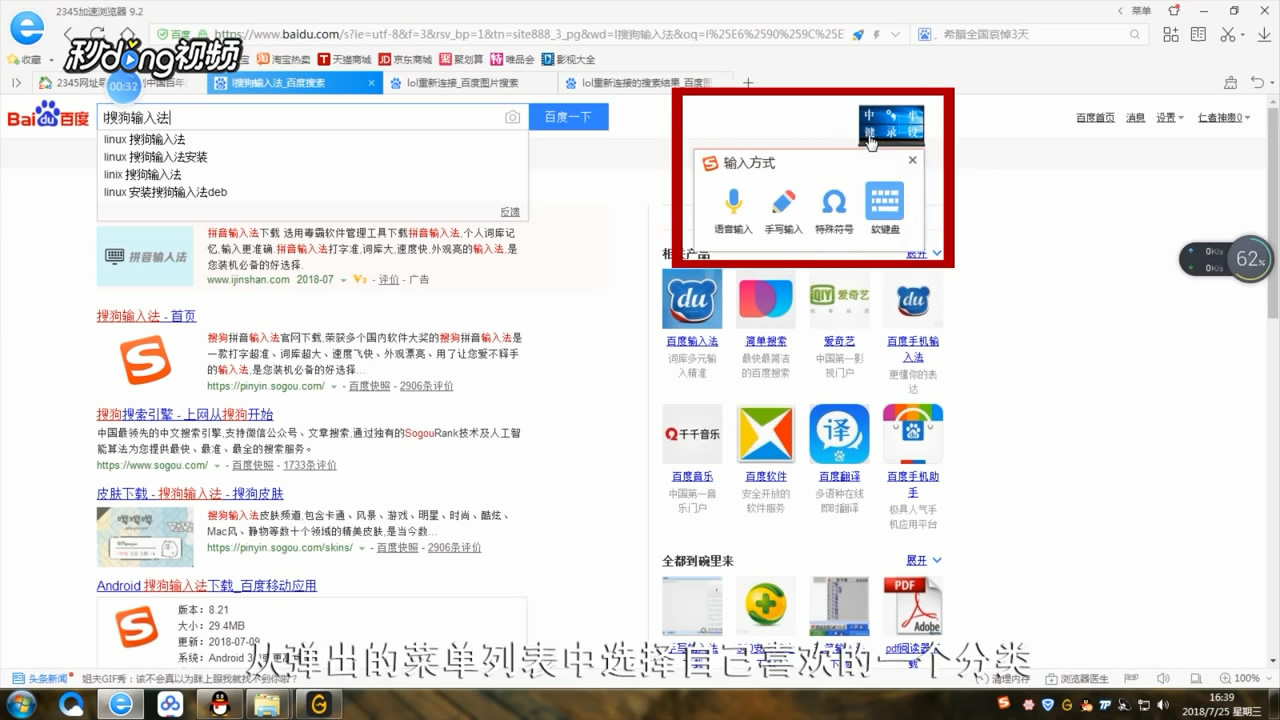Open 'Android 搜狗输入法下载_百度移动应用' link

tap(206, 586)
